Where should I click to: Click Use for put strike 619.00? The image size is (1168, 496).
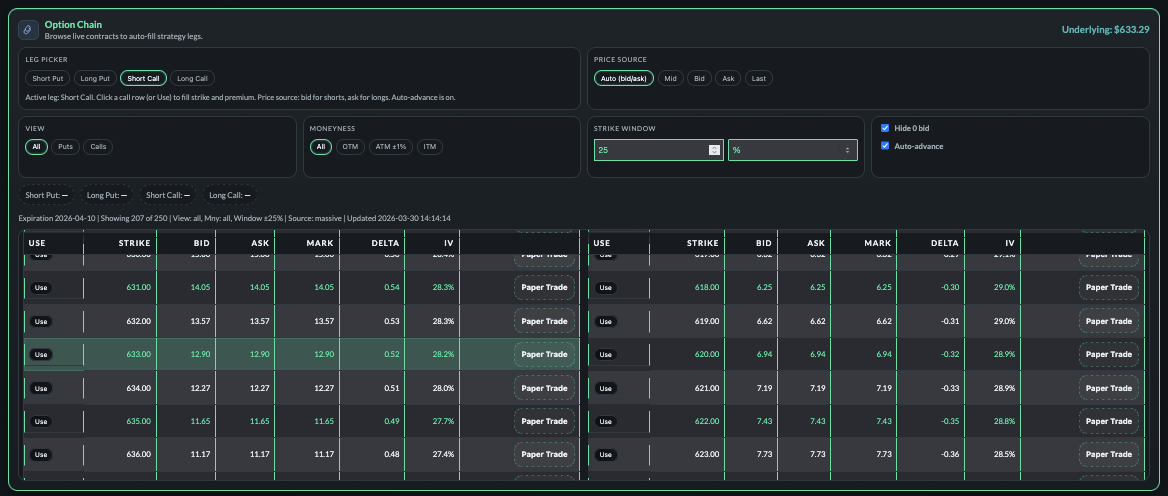pos(606,321)
